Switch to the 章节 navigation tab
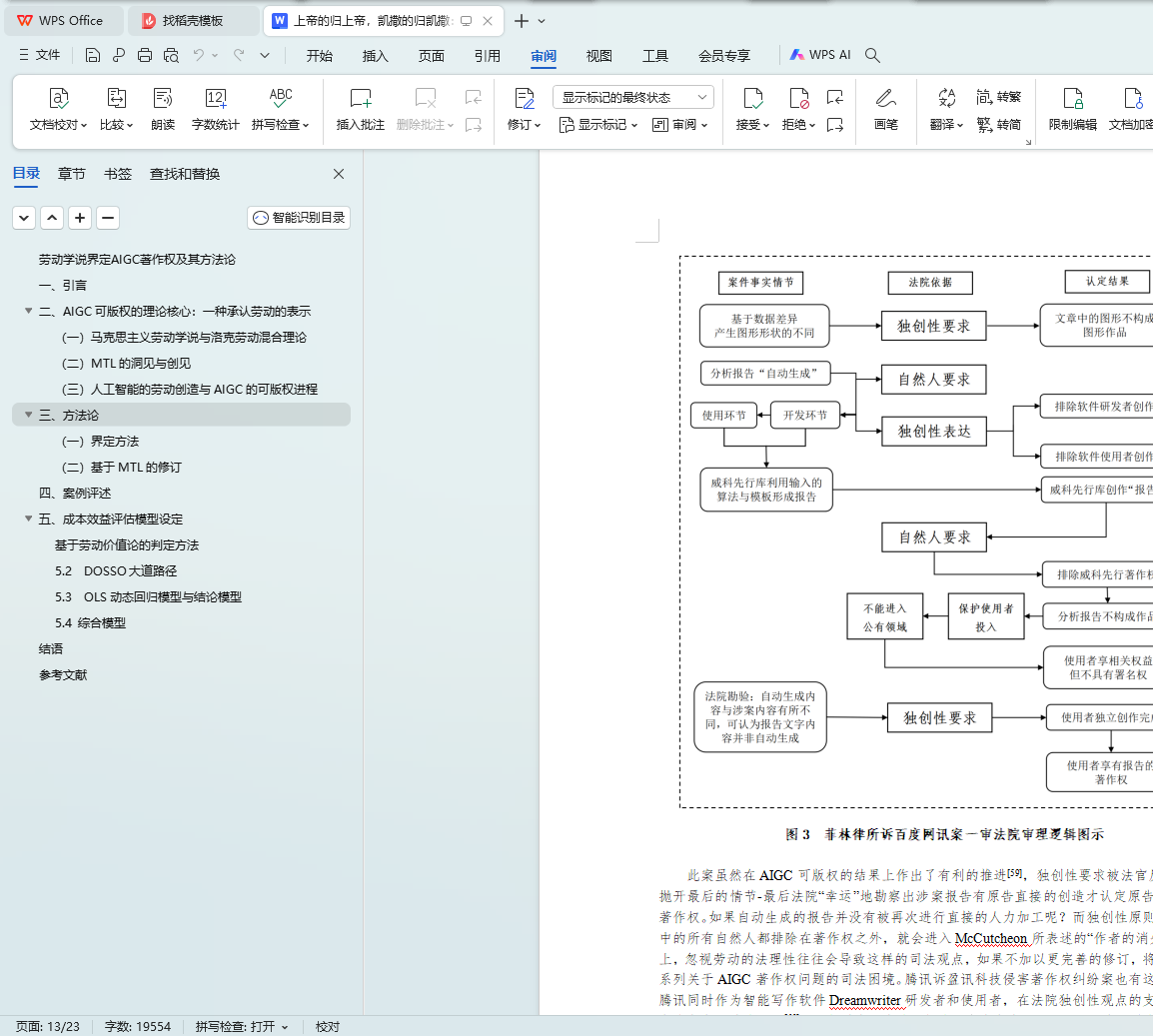1153x1036 pixels. 72,174
